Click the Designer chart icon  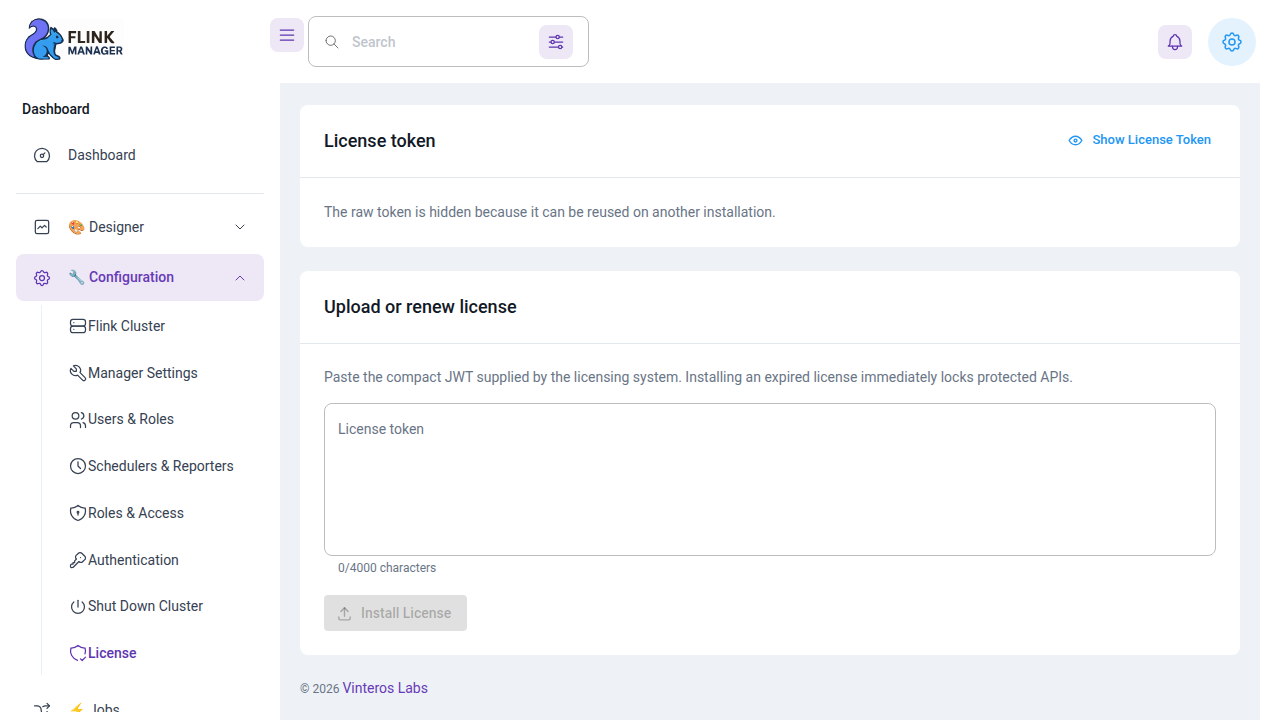[42, 227]
